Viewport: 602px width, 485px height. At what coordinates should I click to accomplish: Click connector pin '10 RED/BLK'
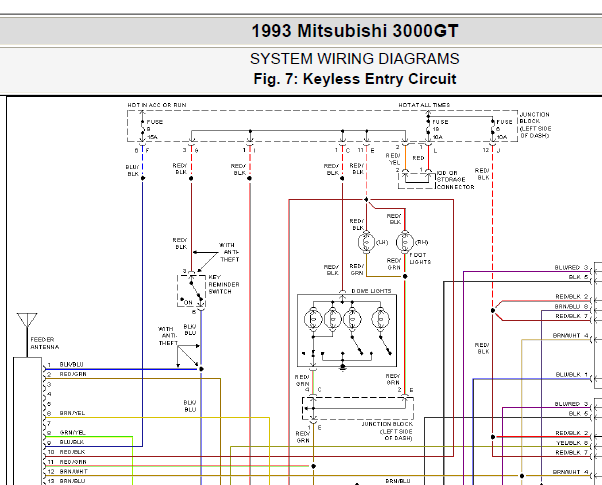tap(66, 452)
